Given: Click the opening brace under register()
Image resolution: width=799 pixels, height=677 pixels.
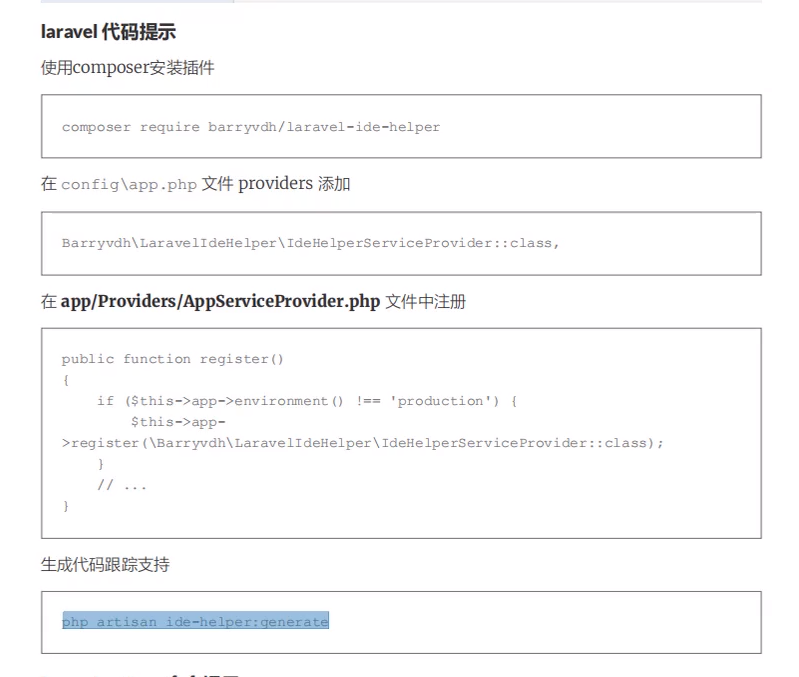Looking at the screenshot, I should click(66, 380).
